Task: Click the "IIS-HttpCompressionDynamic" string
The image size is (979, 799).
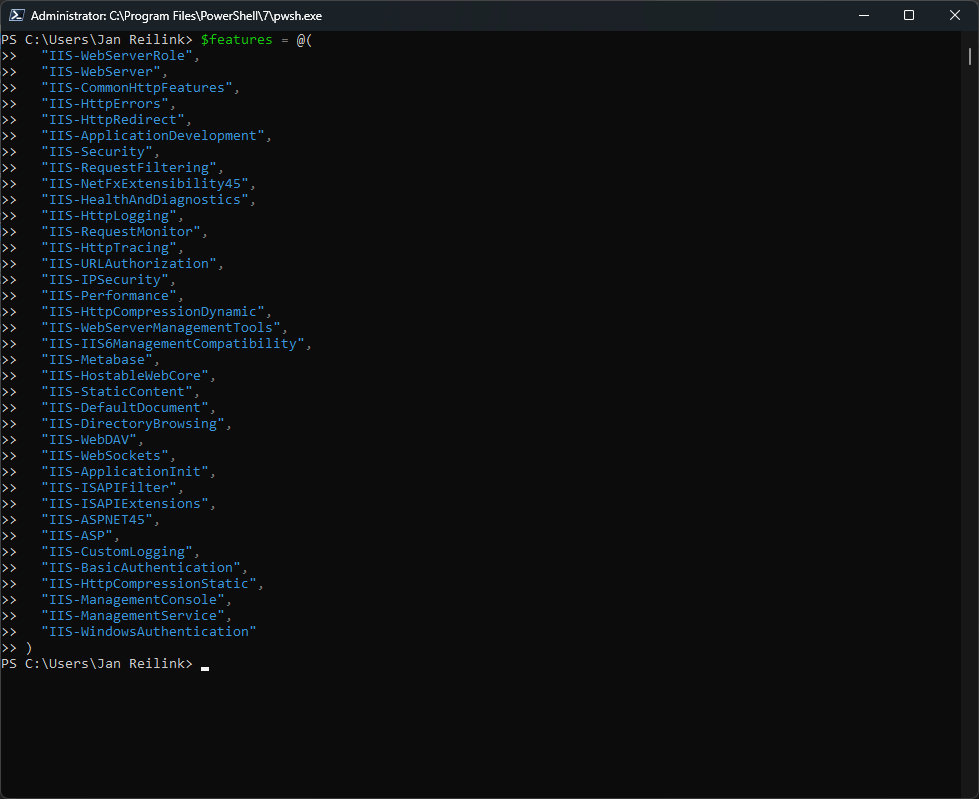Action: (153, 311)
